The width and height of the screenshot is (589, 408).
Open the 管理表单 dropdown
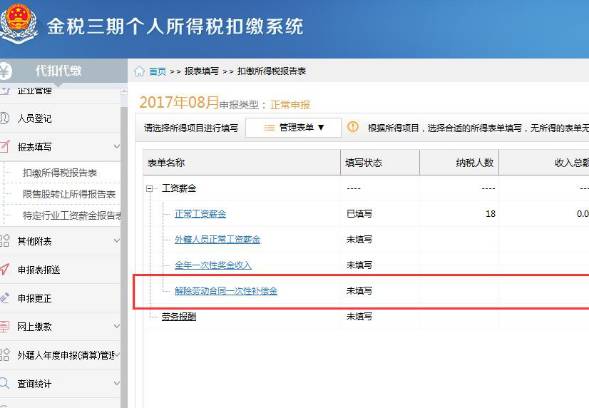click(x=293, y=128)
